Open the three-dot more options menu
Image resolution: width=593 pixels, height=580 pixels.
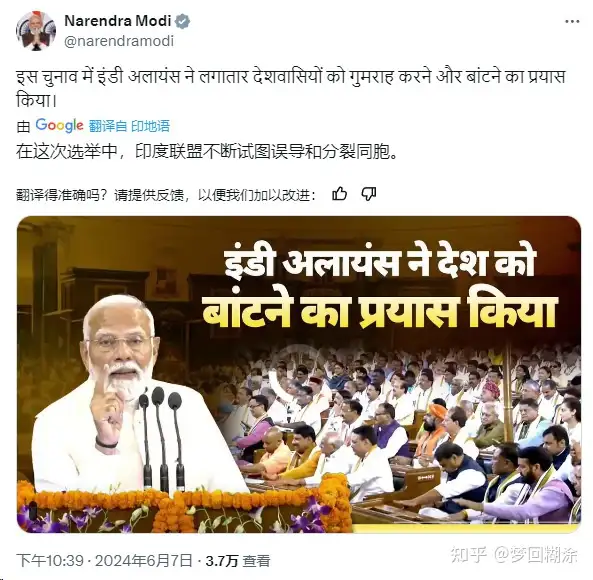(x=572, y=22)
